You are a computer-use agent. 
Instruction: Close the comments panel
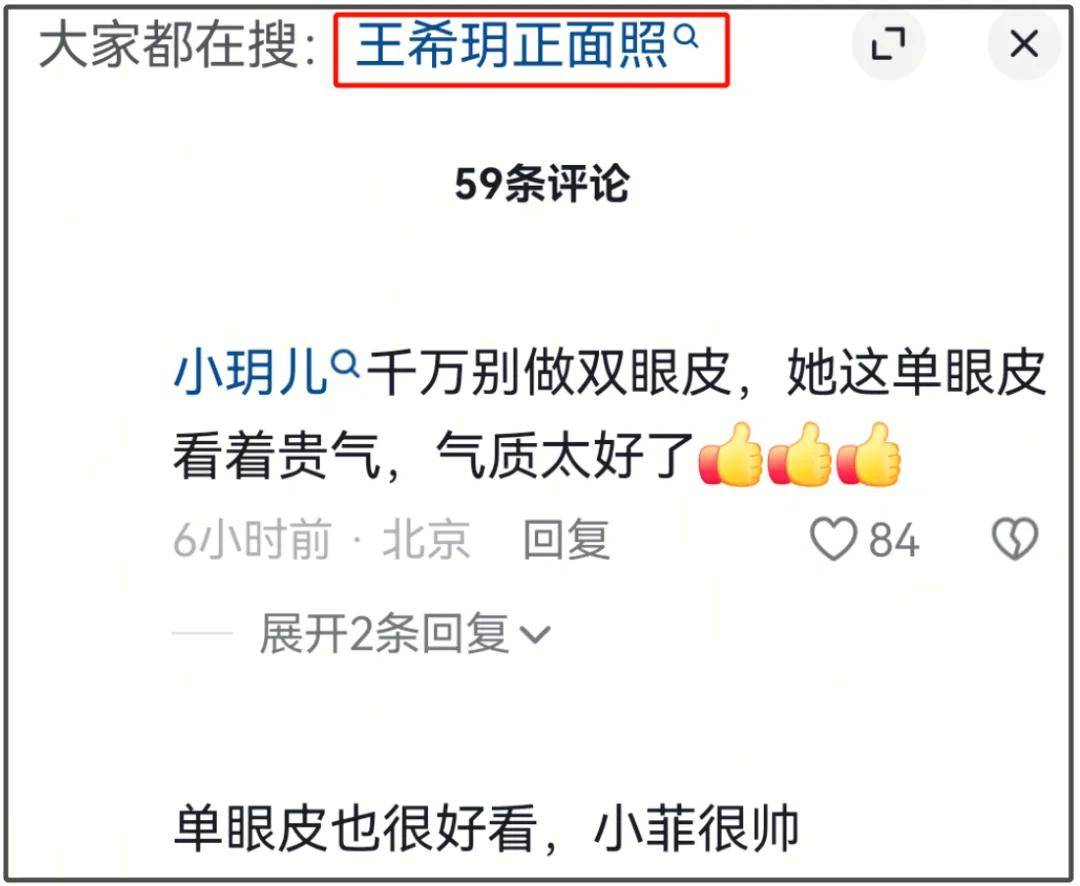point(1024,45)
